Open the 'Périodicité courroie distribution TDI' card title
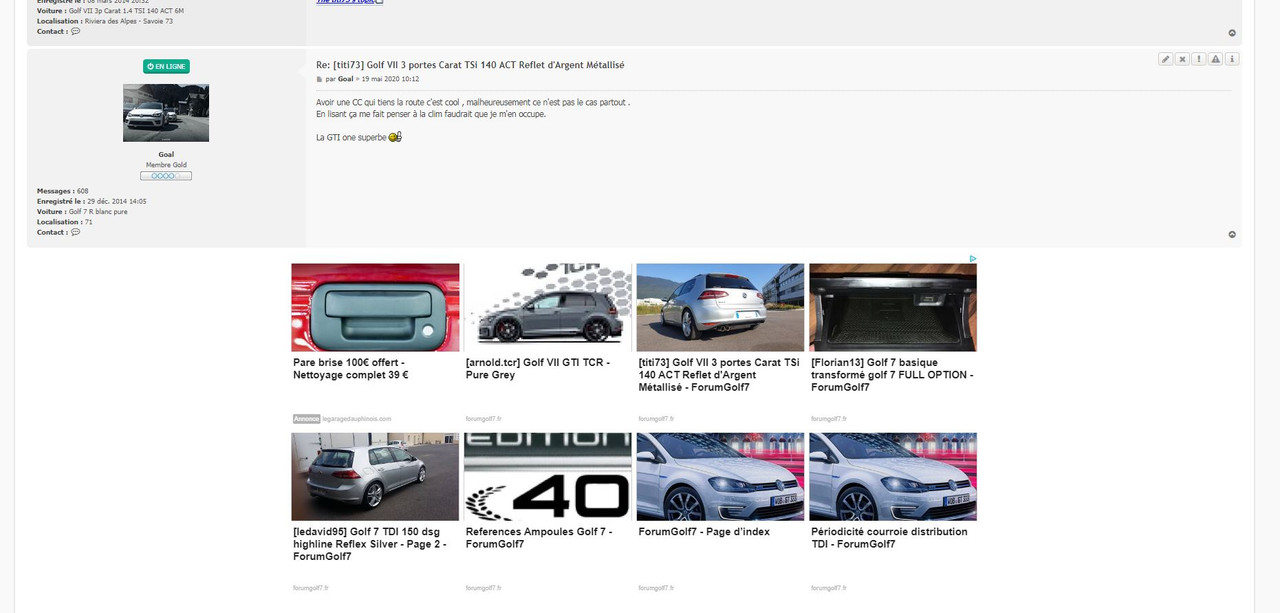 [890, 538]
